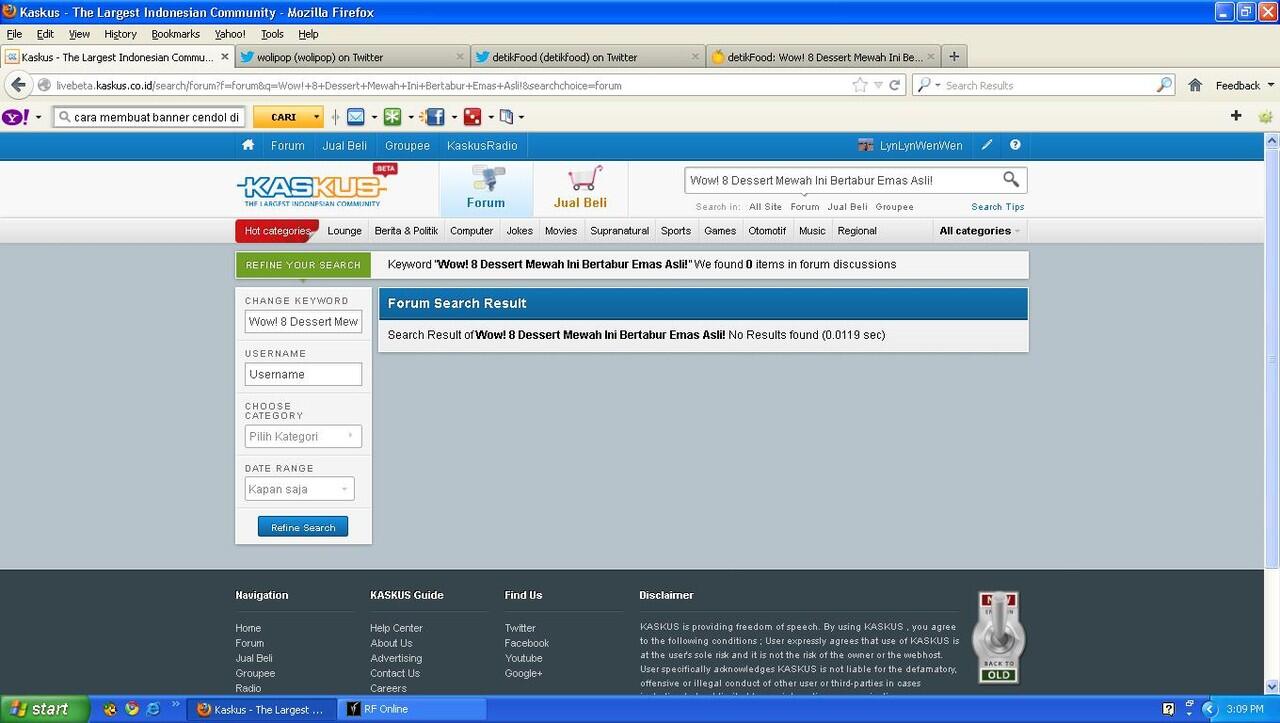Run search with browser search box magnifier
This screenshot has height=723, width=1280.
click(1164, 85)
